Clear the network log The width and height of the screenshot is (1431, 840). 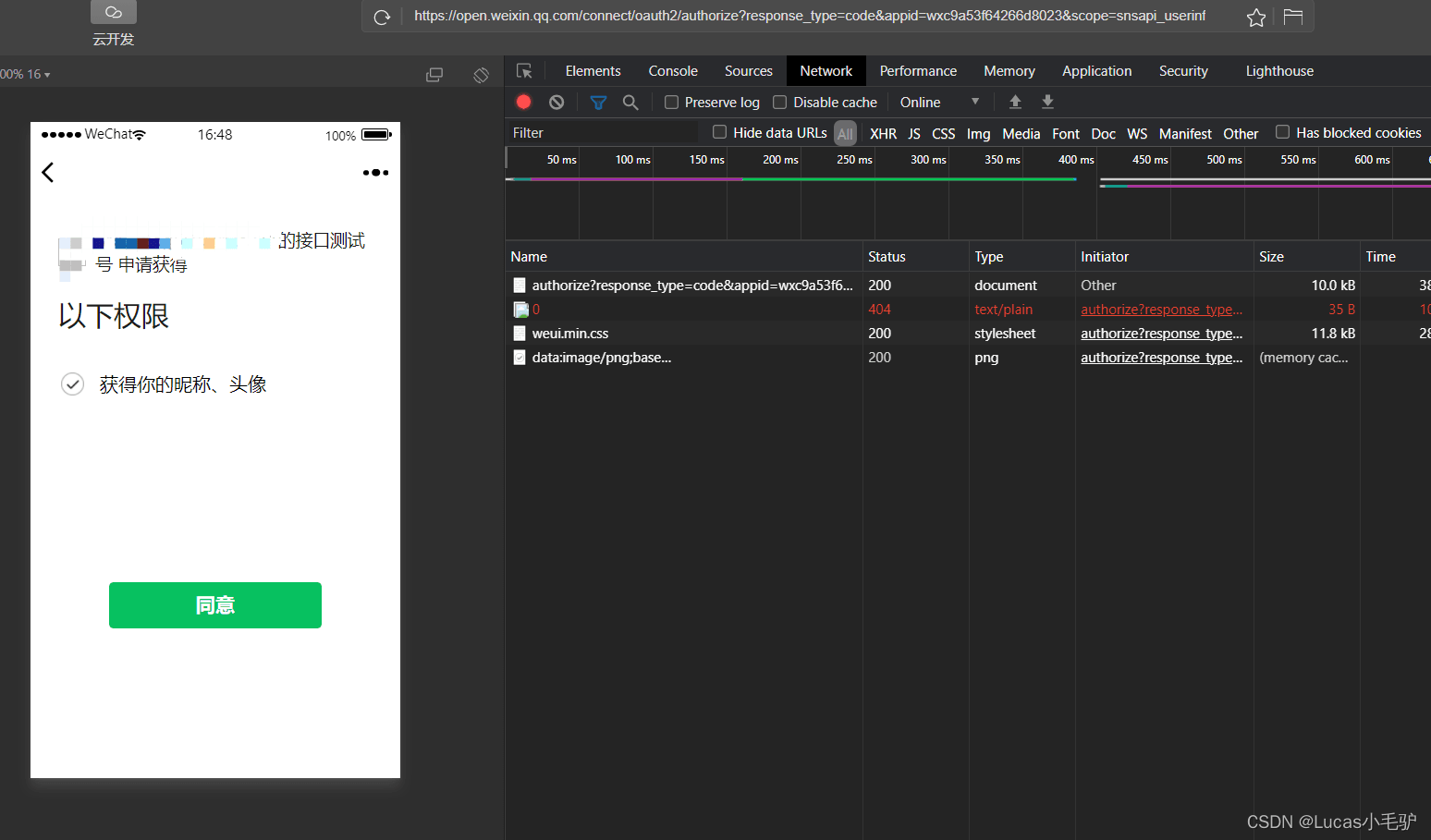[556, 102]
